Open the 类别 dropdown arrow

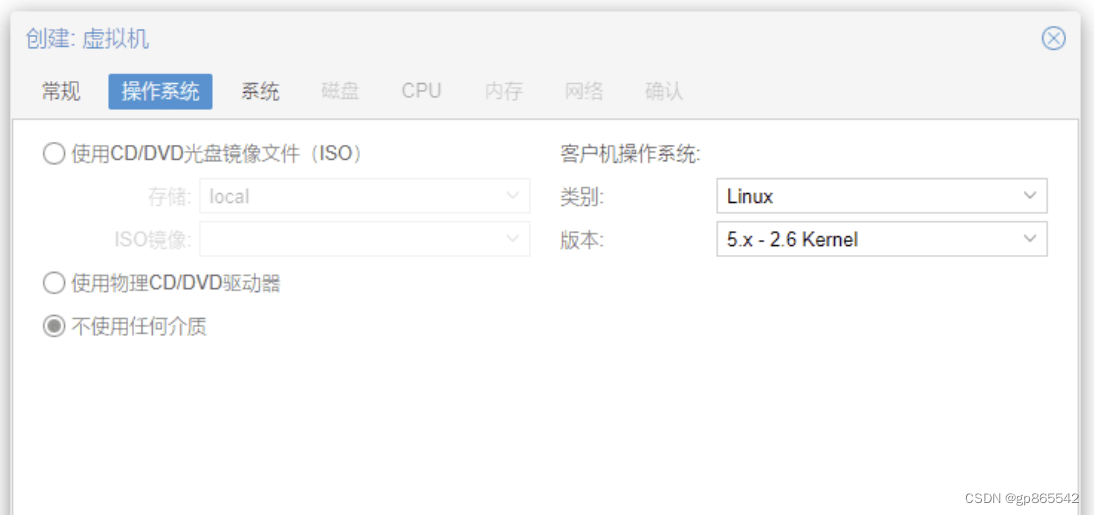(x=1031, y=196)
